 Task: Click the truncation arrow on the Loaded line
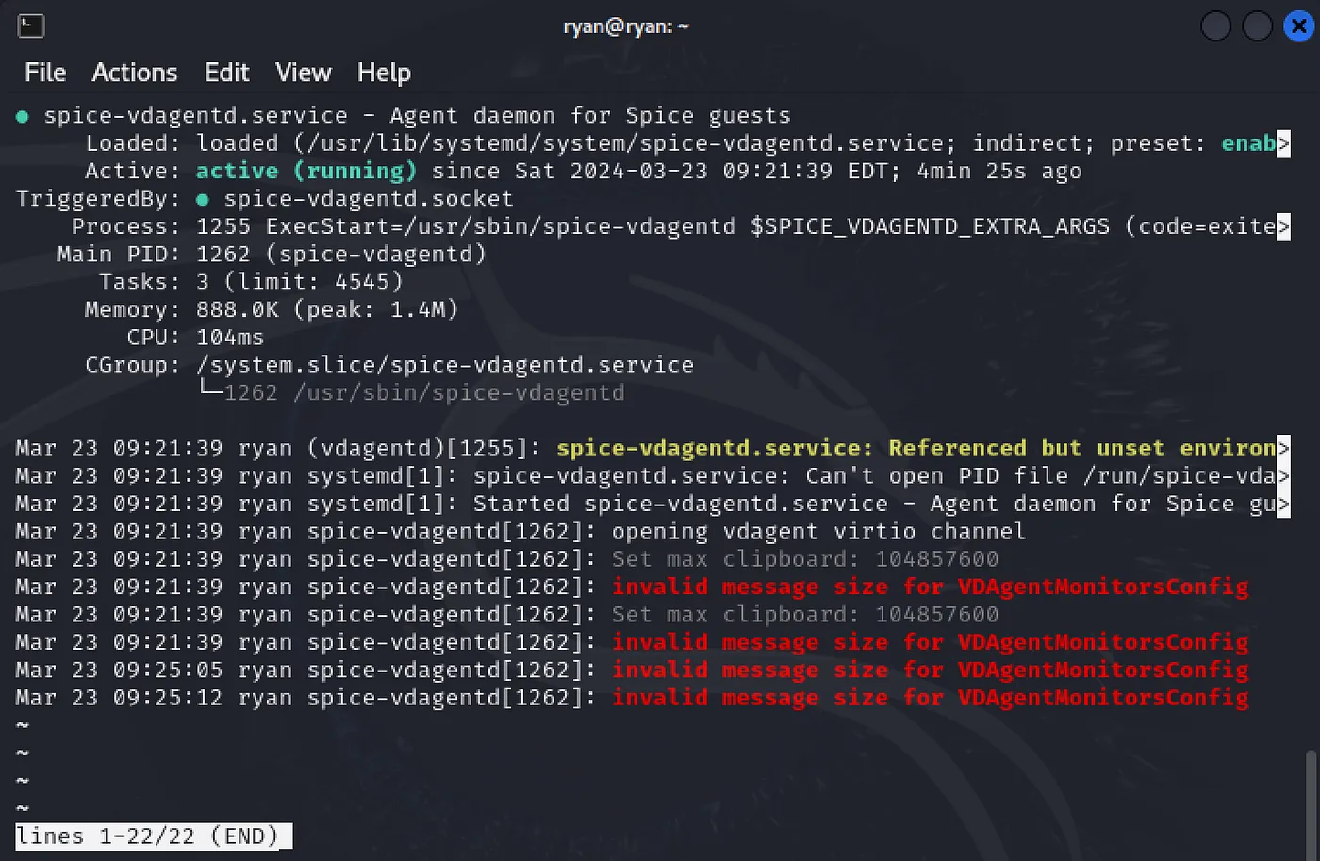[1283, 143]
